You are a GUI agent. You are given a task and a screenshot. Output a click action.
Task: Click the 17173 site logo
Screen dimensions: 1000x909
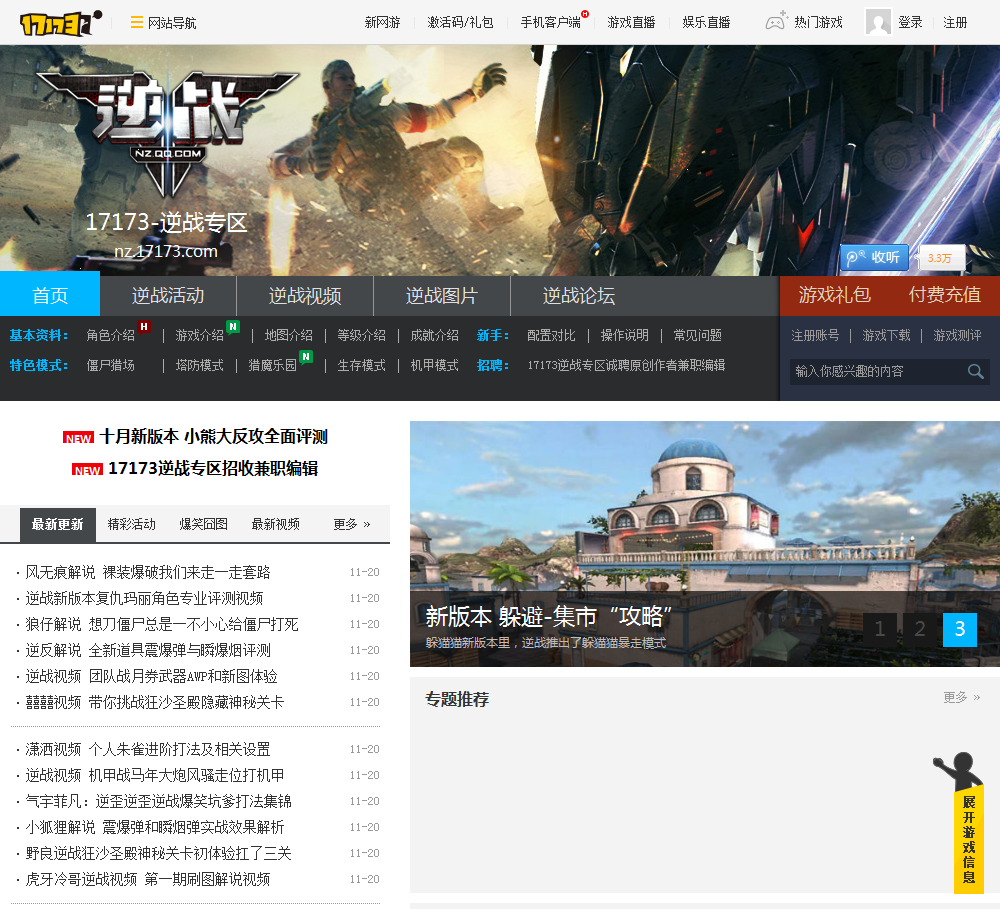coord(61,24)
